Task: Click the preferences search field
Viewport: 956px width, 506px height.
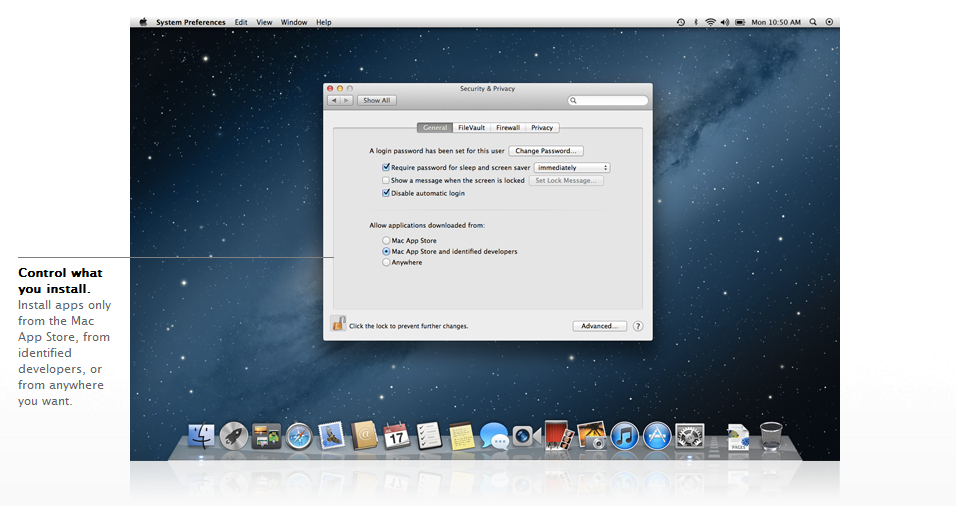Action: pyautogui.click(x=608, y=100)
